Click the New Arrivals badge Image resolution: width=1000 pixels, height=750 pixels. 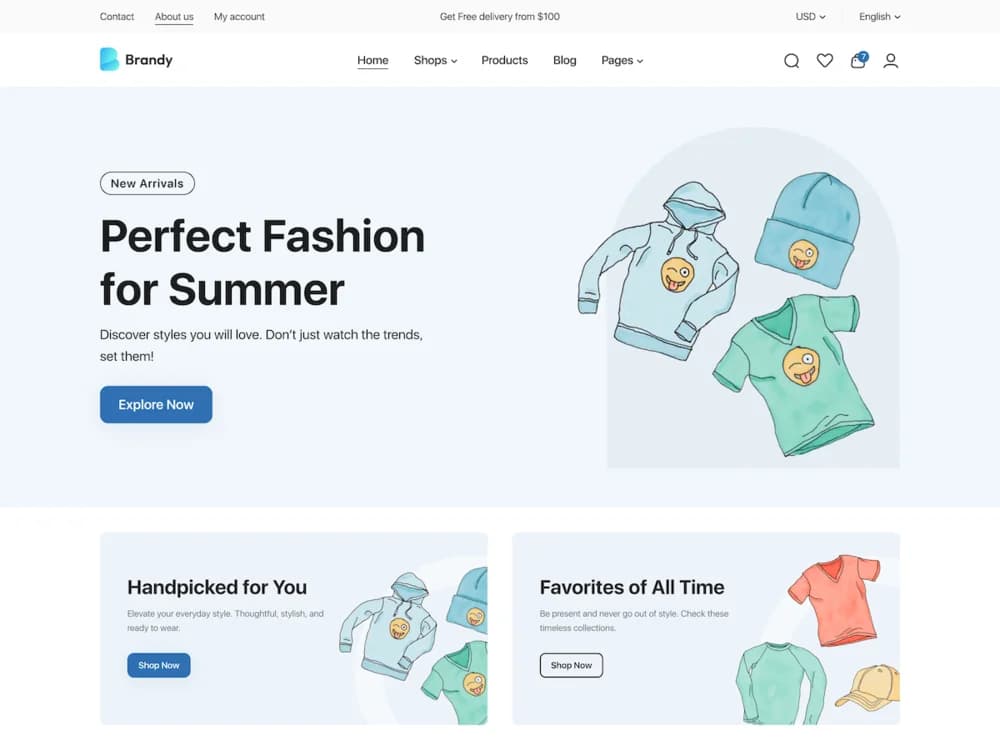pyautogui.click(x=147, y=183)
